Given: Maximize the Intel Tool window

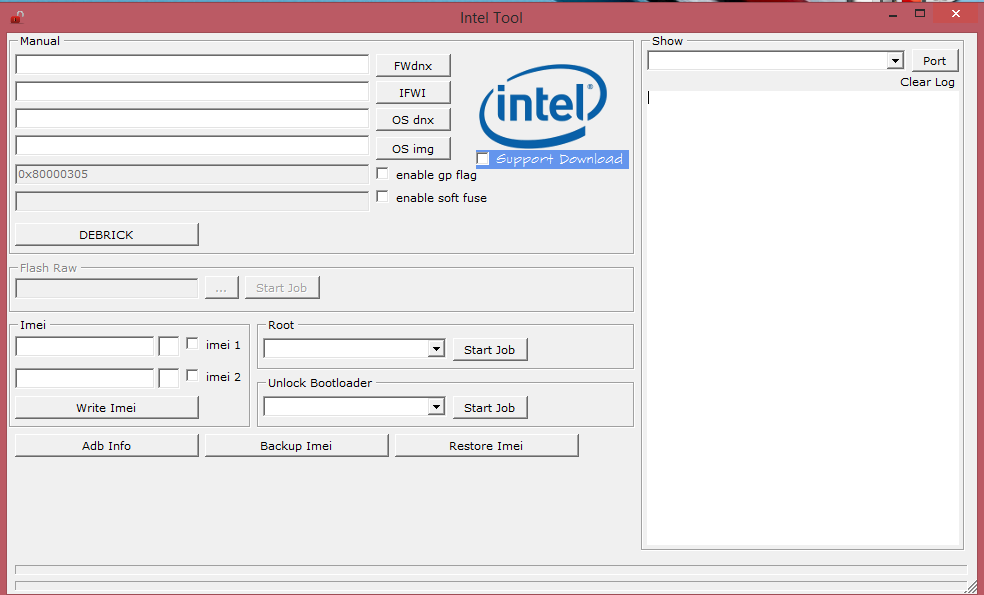Looking at the screenshot, I should pyautogui.click(x=920, y=14).
